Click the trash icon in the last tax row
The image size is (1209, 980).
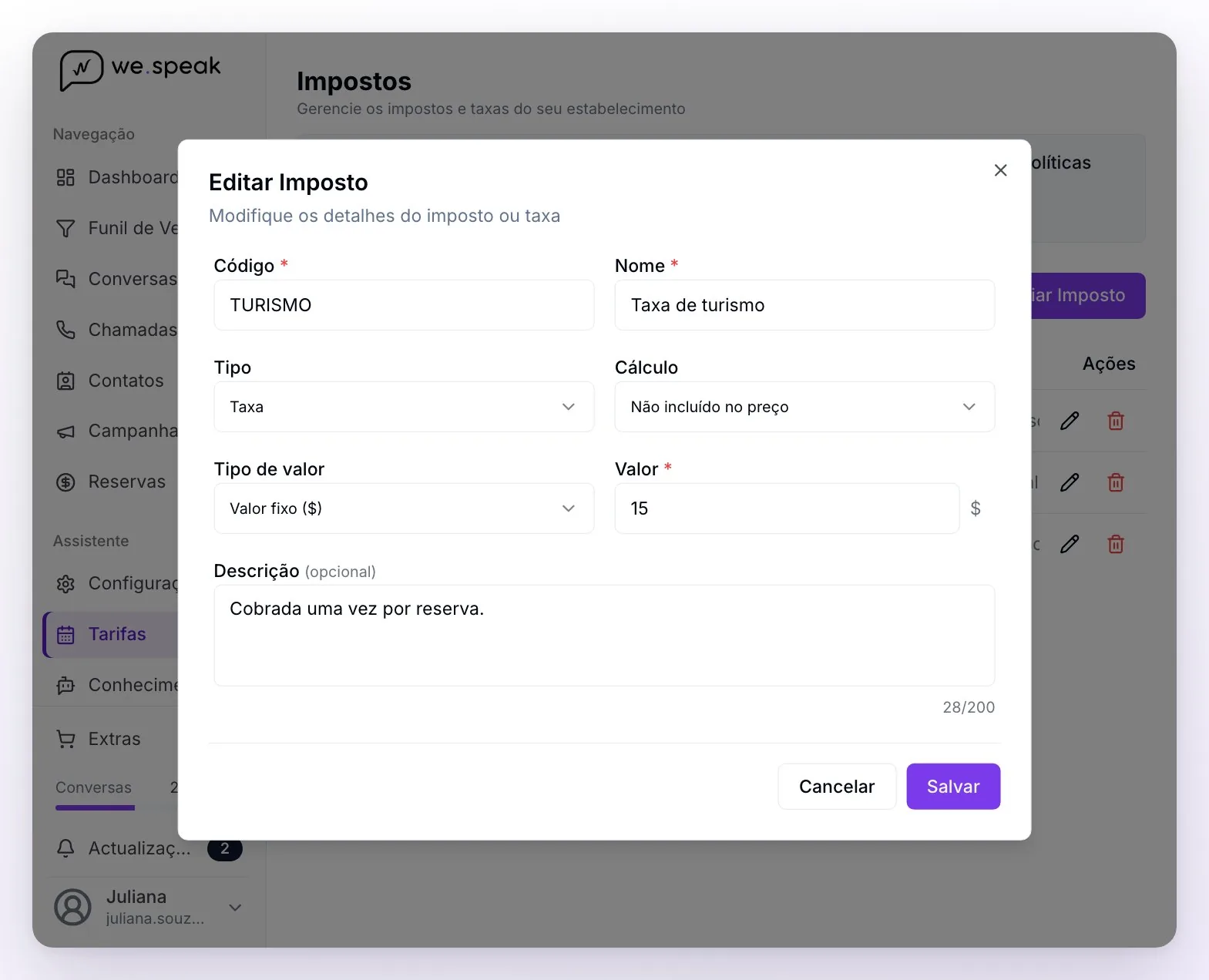1116,544
